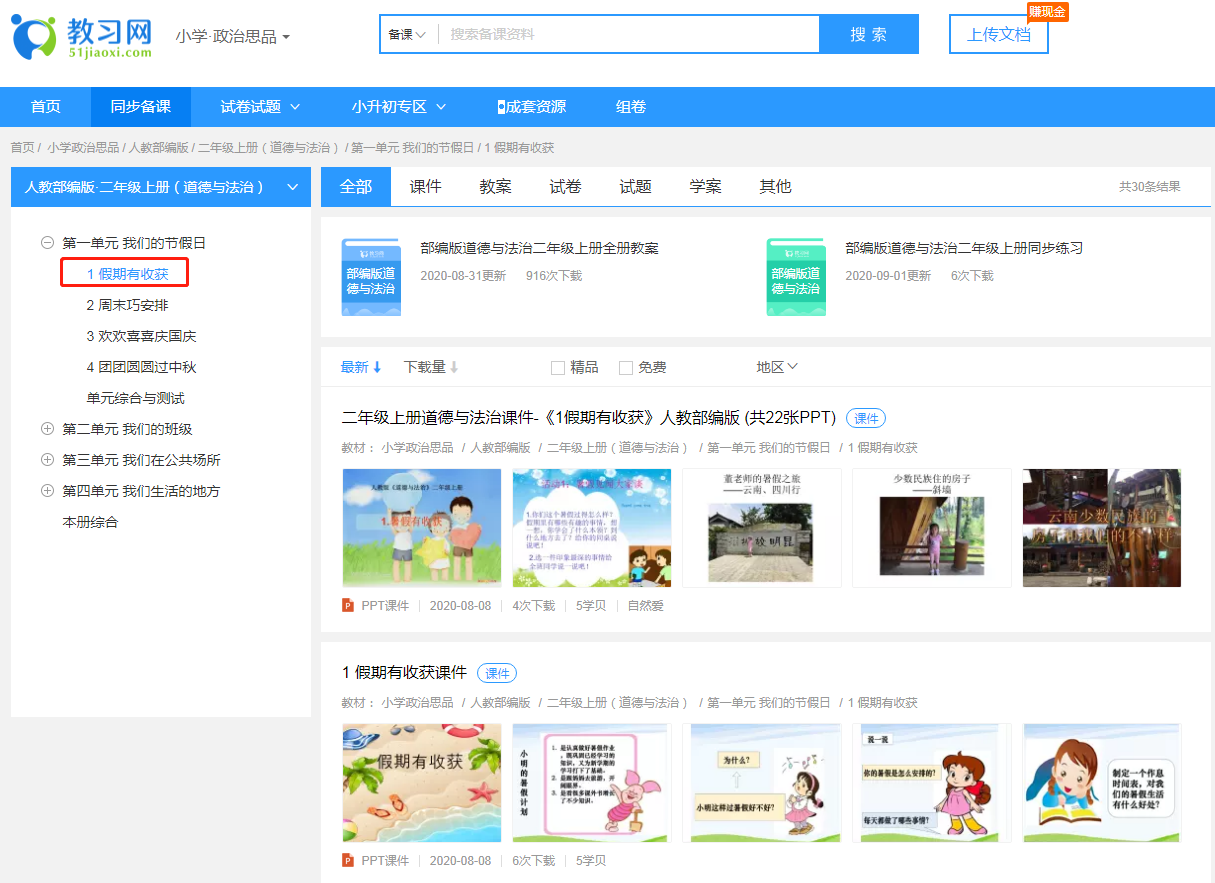This screenshot has height=883, width=1215.
Task: Open the 《1假期有收获》人教部编版 22张PPT title
Action: pyautogui.click(x=589, y=418)
